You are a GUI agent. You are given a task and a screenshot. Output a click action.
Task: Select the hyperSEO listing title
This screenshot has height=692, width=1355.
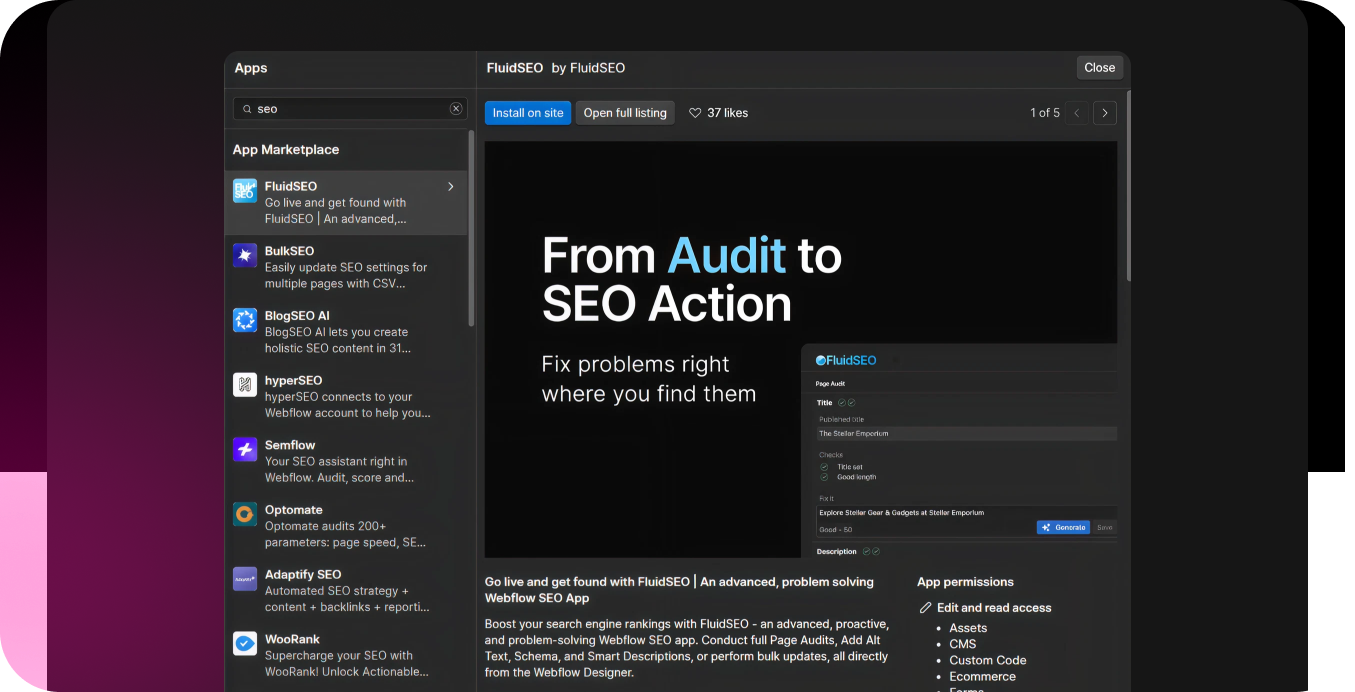(x=293, y=381)
